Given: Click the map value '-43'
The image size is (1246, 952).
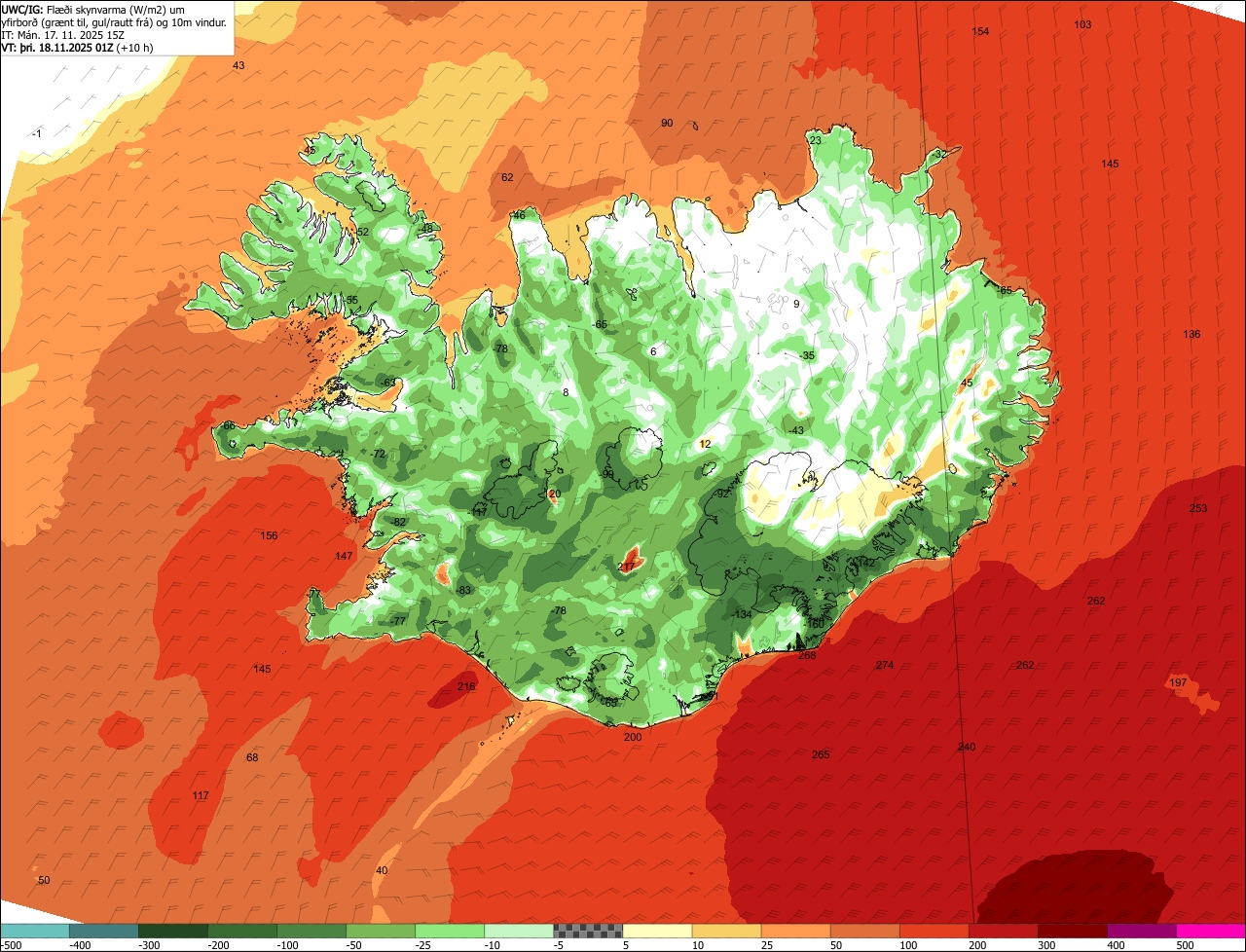Looking at the screenshot, I should click(796, 430).
